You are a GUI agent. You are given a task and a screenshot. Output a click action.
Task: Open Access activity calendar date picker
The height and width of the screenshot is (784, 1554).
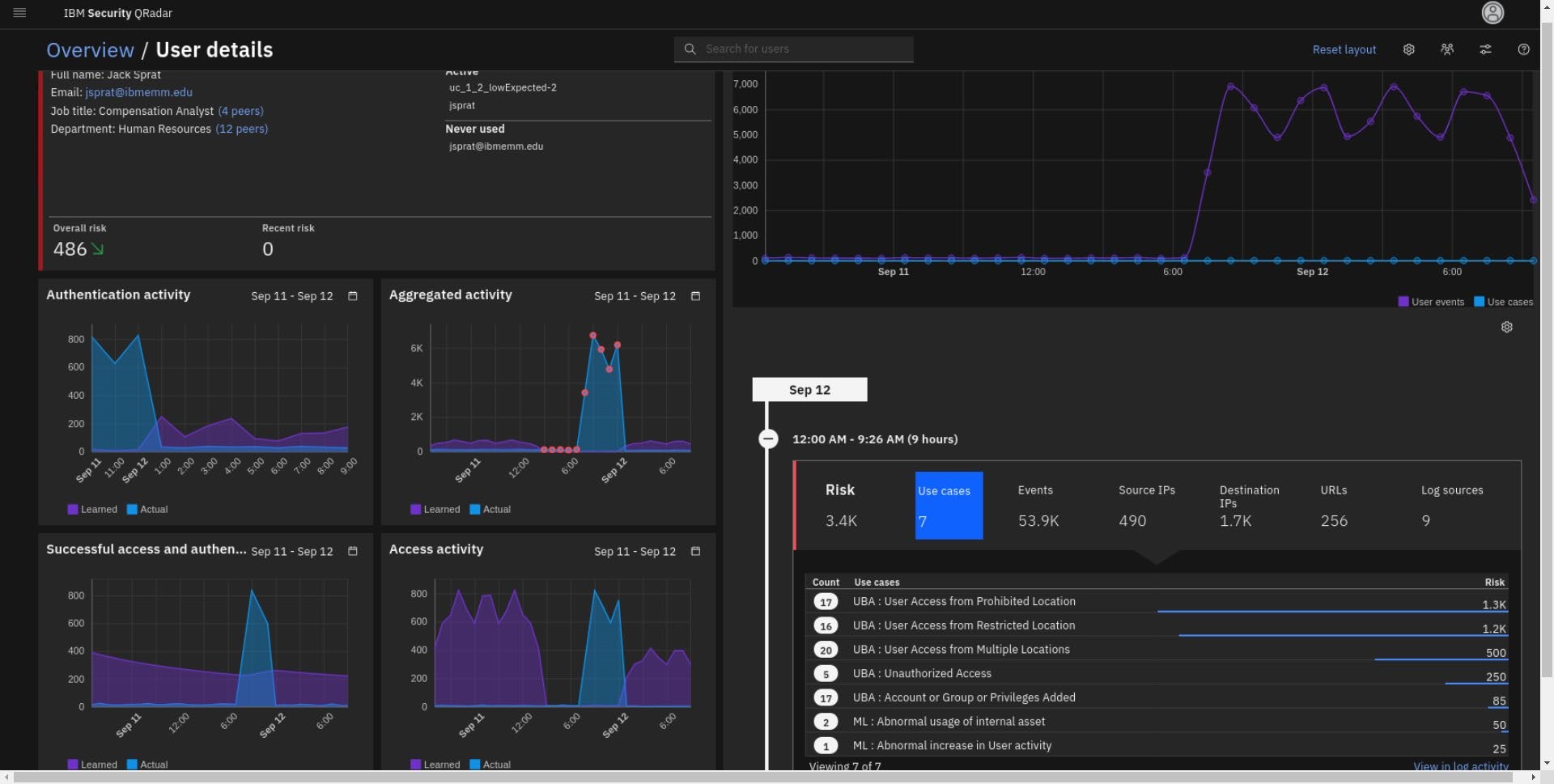tap(695, 551)
